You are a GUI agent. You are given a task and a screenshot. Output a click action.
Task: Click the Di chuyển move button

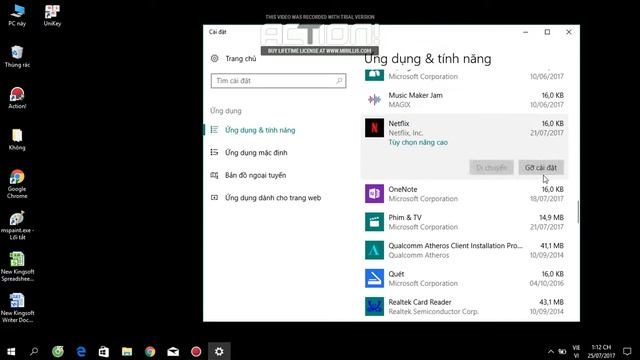pos(491,168)
